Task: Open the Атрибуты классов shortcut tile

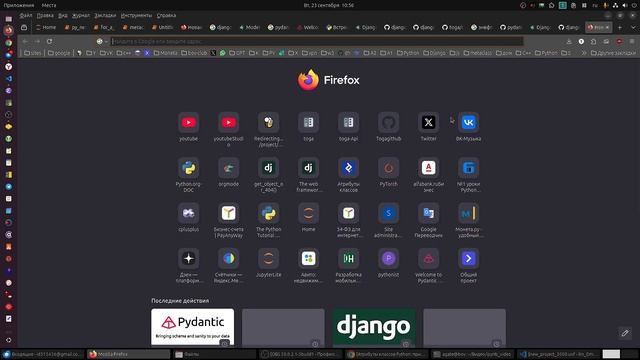Action: click(349, 168)
